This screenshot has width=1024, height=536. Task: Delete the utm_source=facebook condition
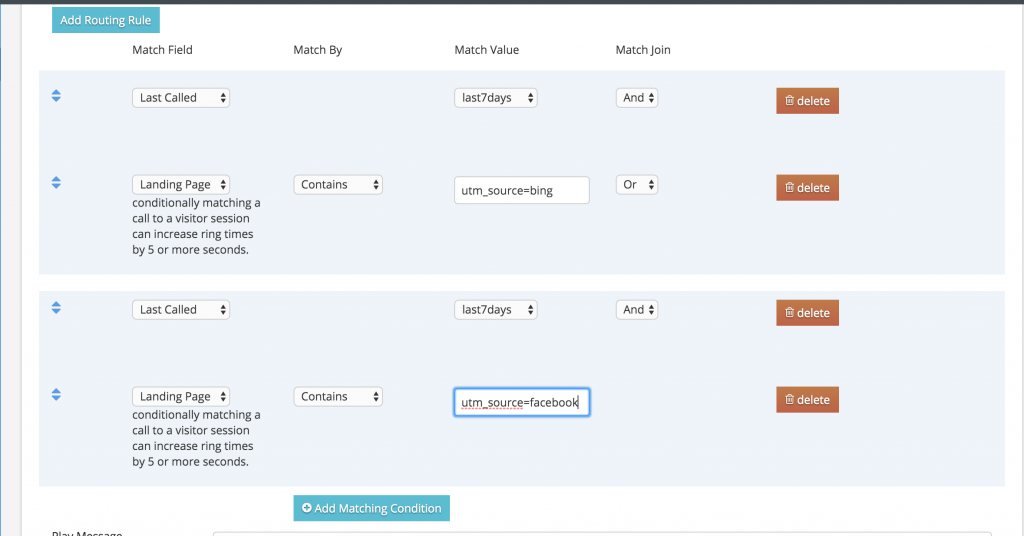pyautogui.click(x=807, y=400)
